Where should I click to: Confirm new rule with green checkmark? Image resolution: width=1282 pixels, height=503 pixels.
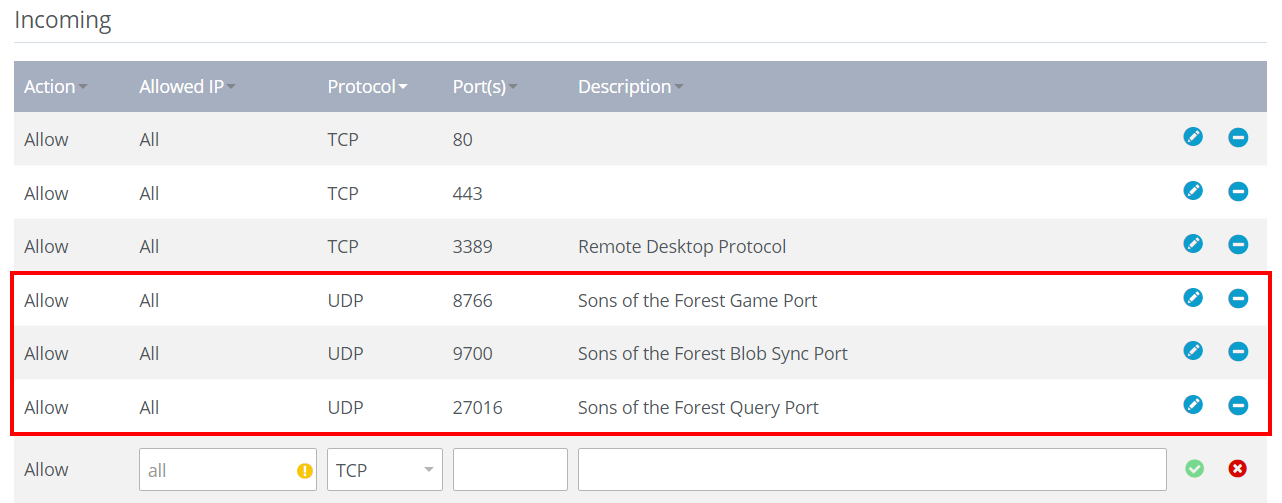(x=1195, y=468)
